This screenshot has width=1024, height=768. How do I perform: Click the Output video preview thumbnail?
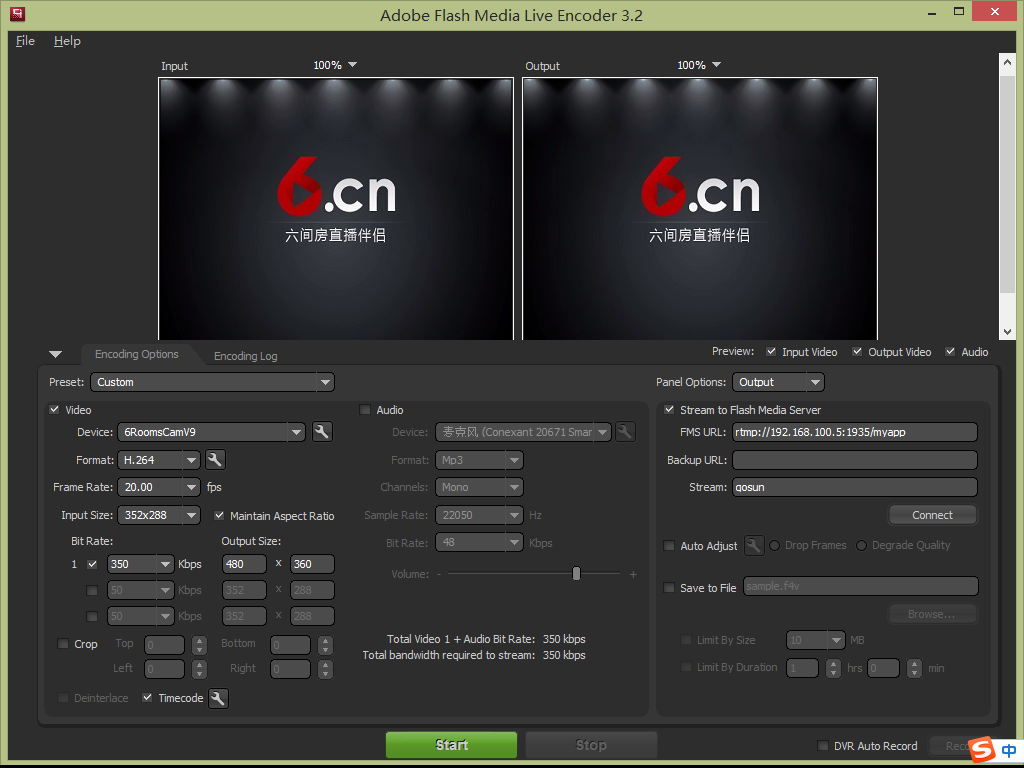pyautogui.click(x=699, y=209)
